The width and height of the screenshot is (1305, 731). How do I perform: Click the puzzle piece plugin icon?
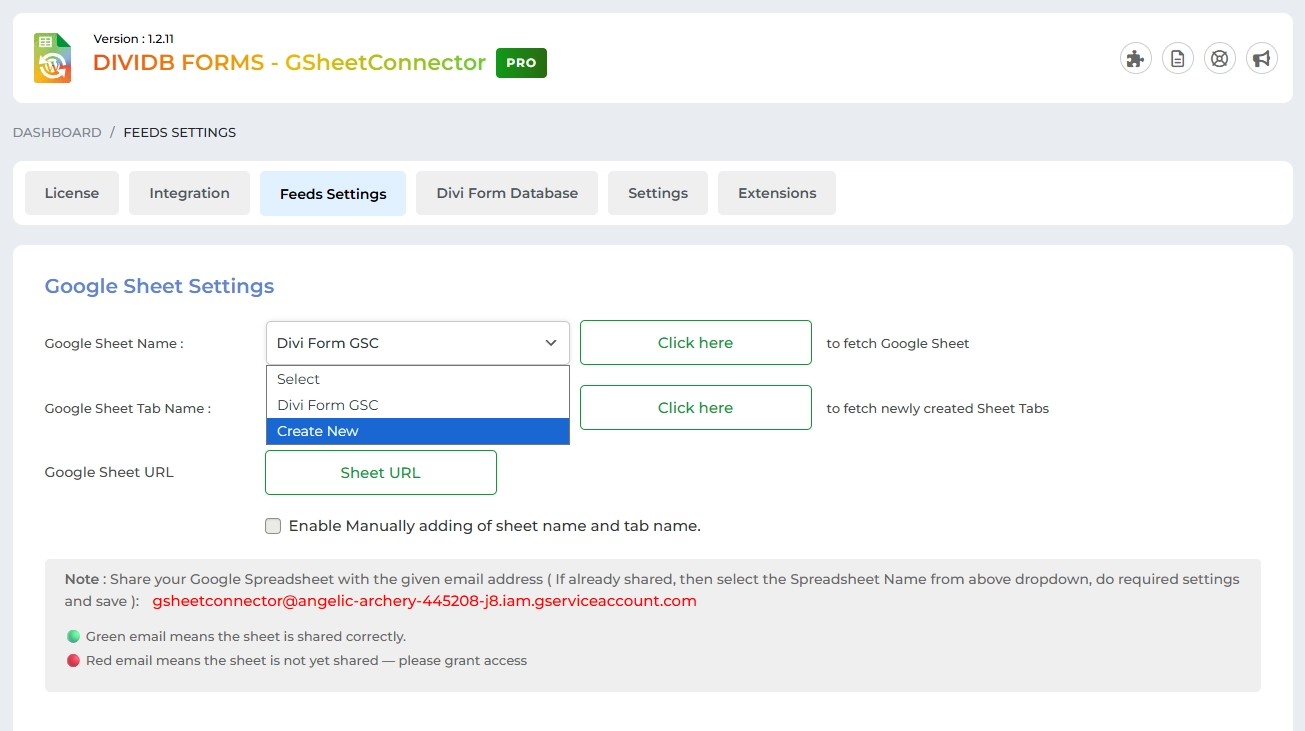coord(1135,58)
